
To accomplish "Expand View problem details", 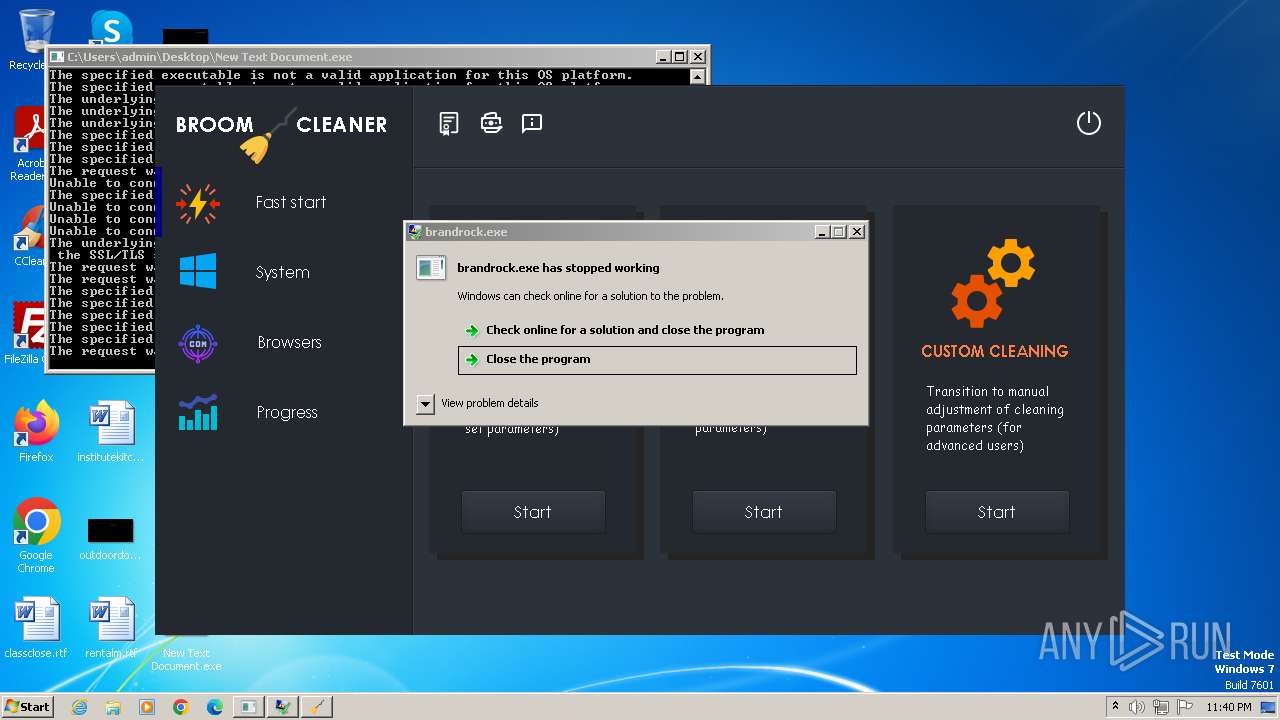I will coord(425,404).
